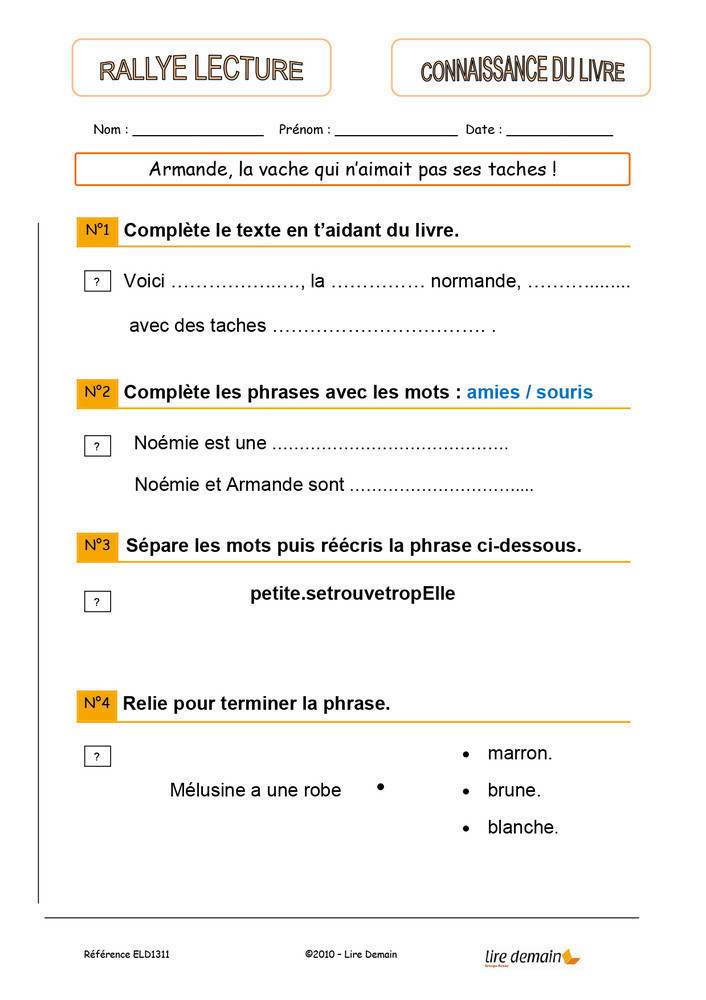Click the N°3 orange exercise label
Image resolution: width=706 pixels, height=1000 pixels.
(x=97, y=546)
